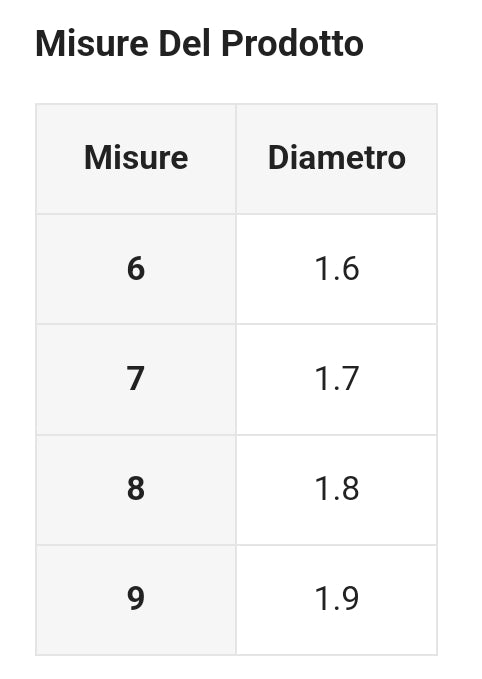The height and width of the screenshot is (679, 482).
Task: Select the bold number 7
Action: 136,379
